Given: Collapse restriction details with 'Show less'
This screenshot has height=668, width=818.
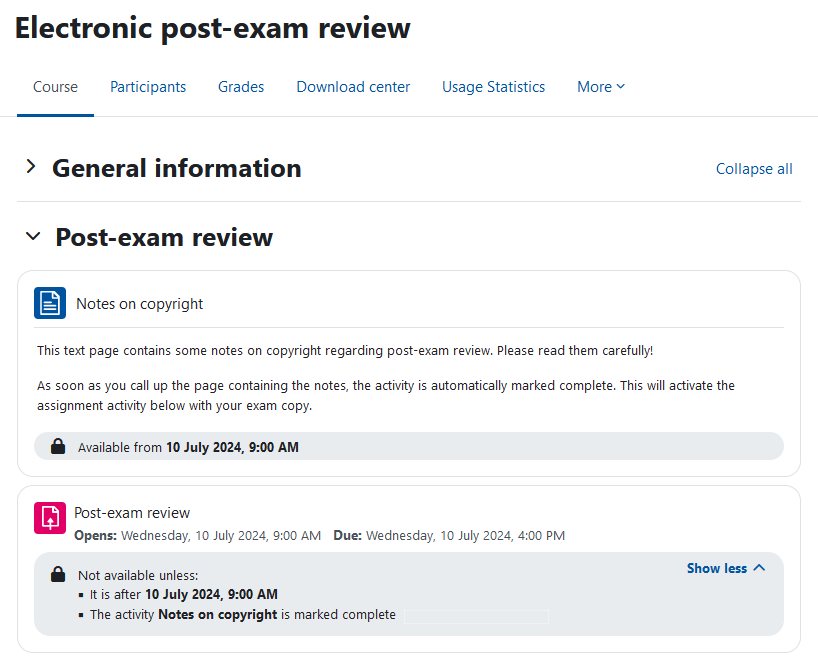Looking at the screenshot, I should tap(727, 568).
